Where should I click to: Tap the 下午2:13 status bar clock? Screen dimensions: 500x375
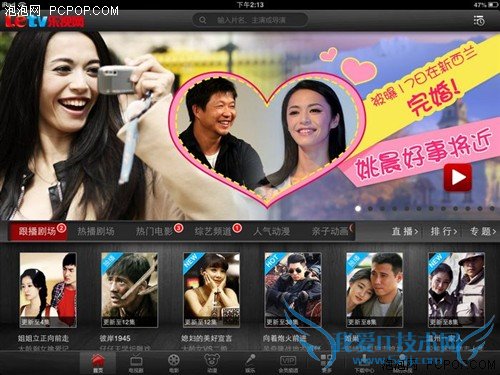[250, 5]
